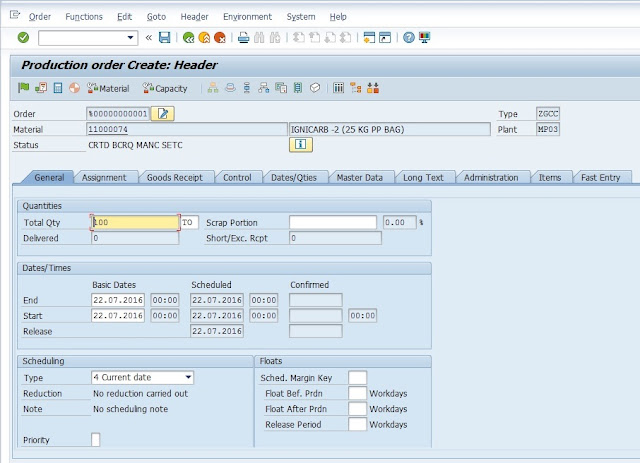Screen dimensions: 640x463
Task: Switch to the Master Data tab
Action: point(360,178)
